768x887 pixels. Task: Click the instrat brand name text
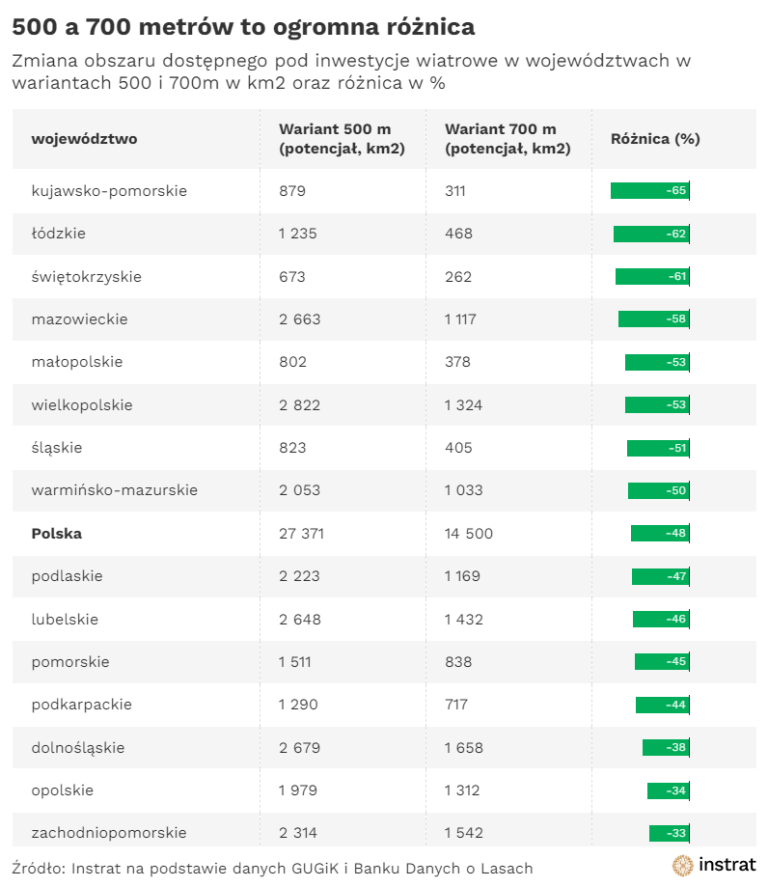(x=727, y=865)
